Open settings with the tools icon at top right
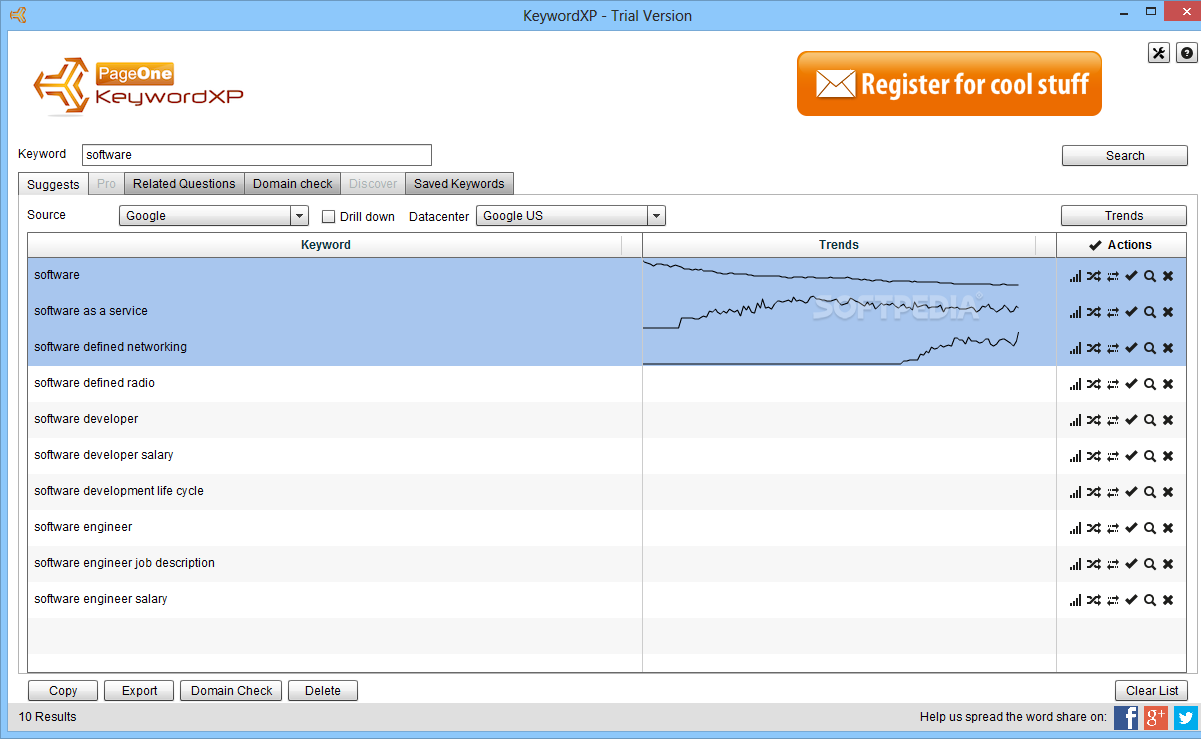The width and height of the screenshot is (1201, 739). [1159, 53]
